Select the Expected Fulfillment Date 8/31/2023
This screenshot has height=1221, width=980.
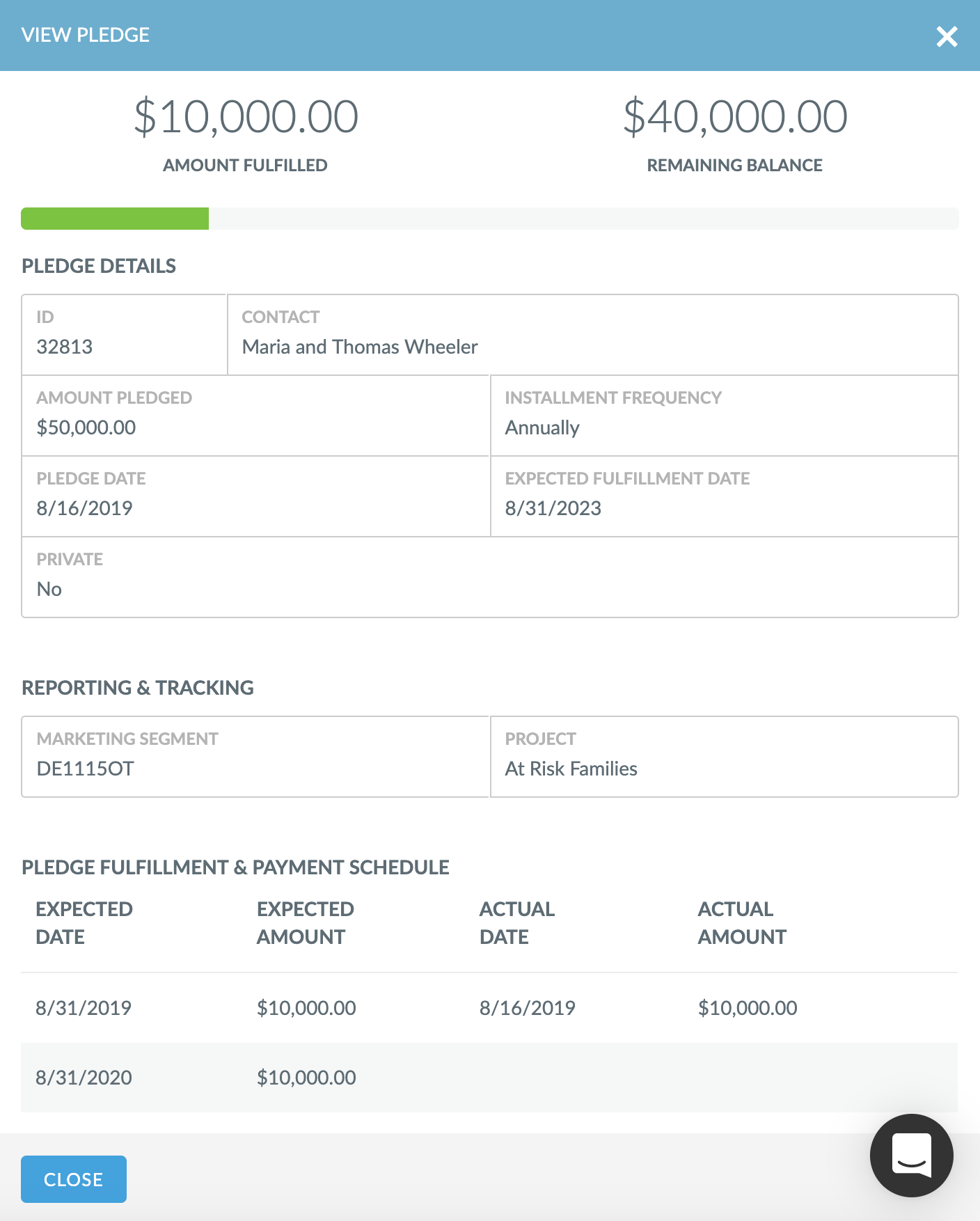[553, 508]
